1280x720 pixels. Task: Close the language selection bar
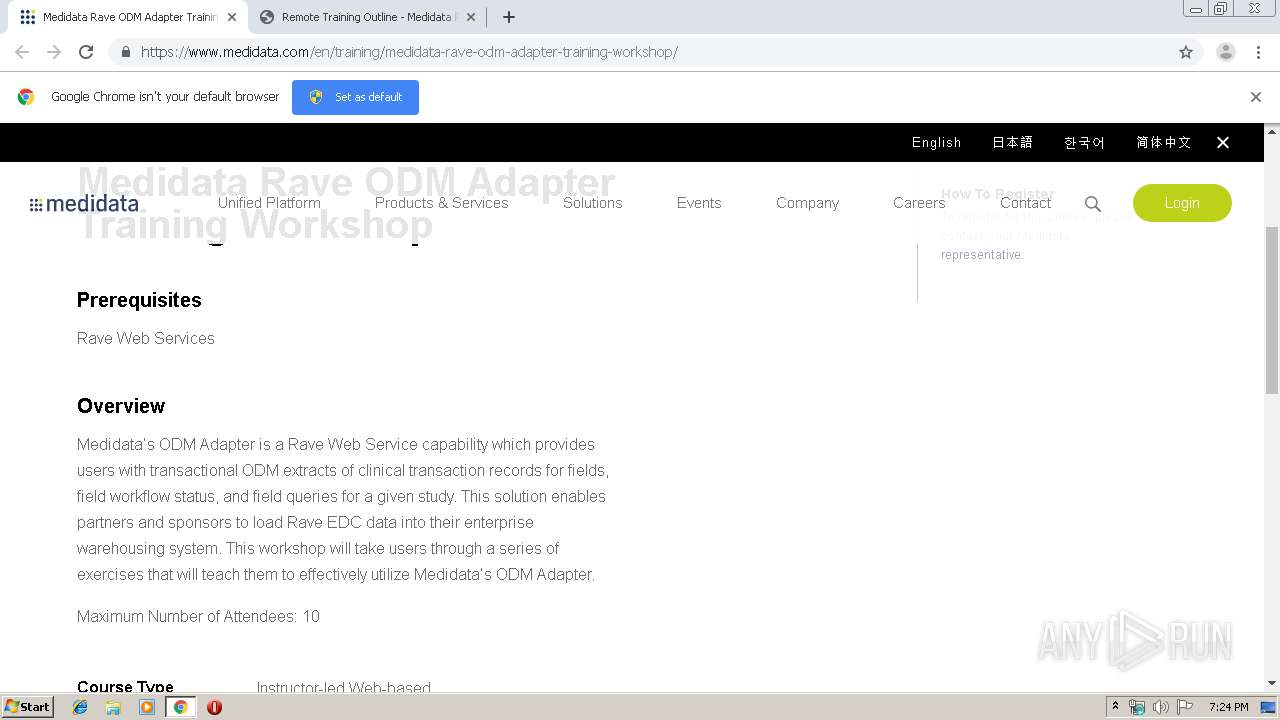[x=1223, y=142]
